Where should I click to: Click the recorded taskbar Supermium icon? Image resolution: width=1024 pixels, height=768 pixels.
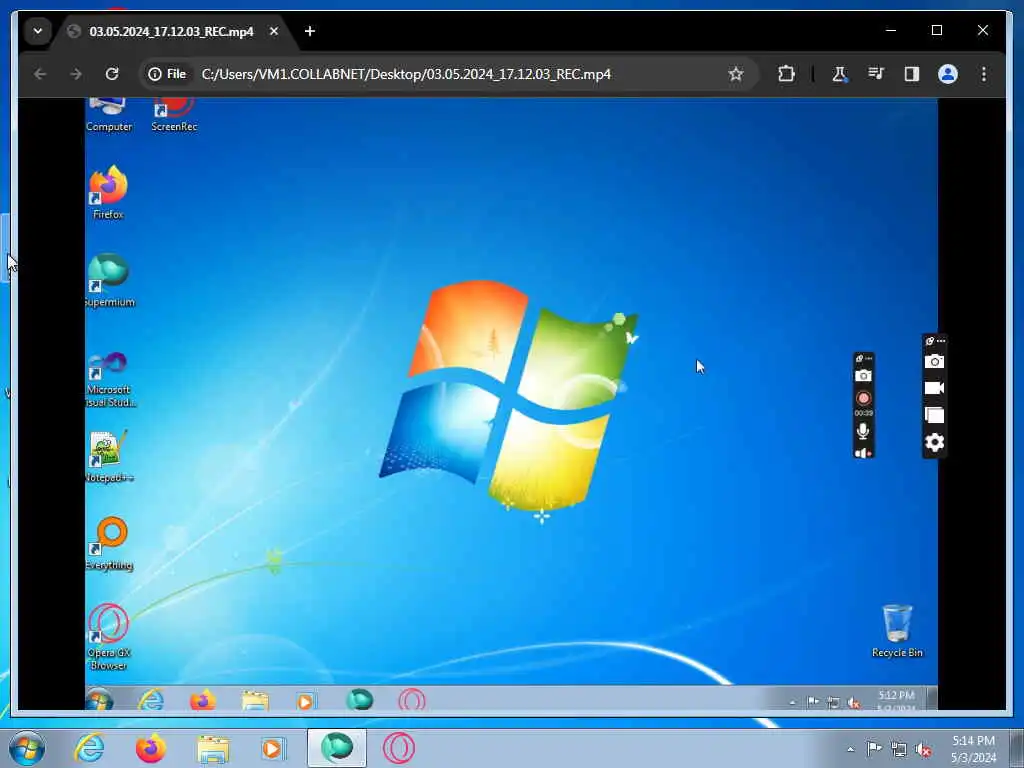click(359, 699)
